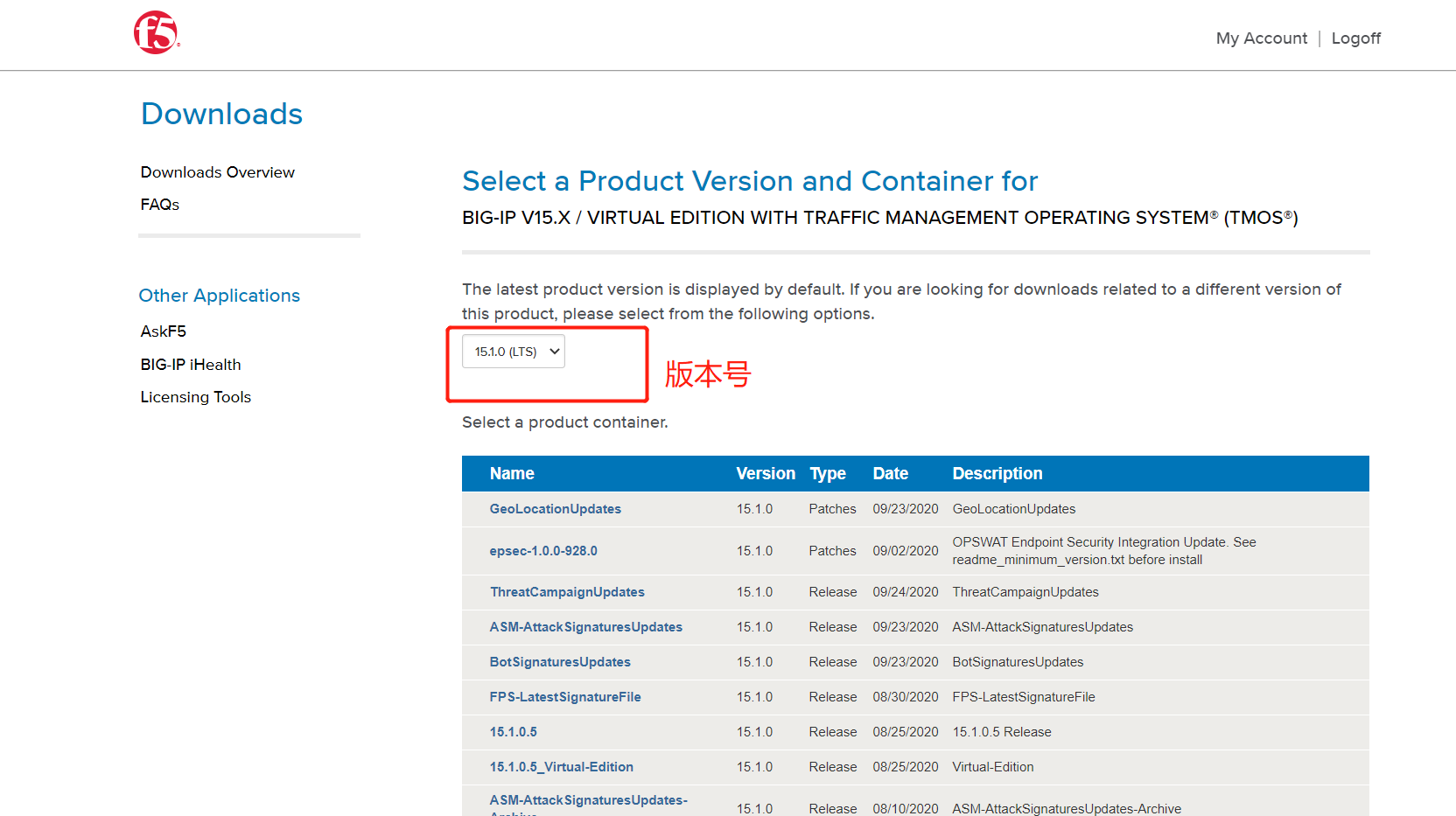Image resolution: width=1456 pixels, height=816 pixels.
Task: Open the 15.1.0.5 release
Action: pyautogui.click(x=513, y=732)
